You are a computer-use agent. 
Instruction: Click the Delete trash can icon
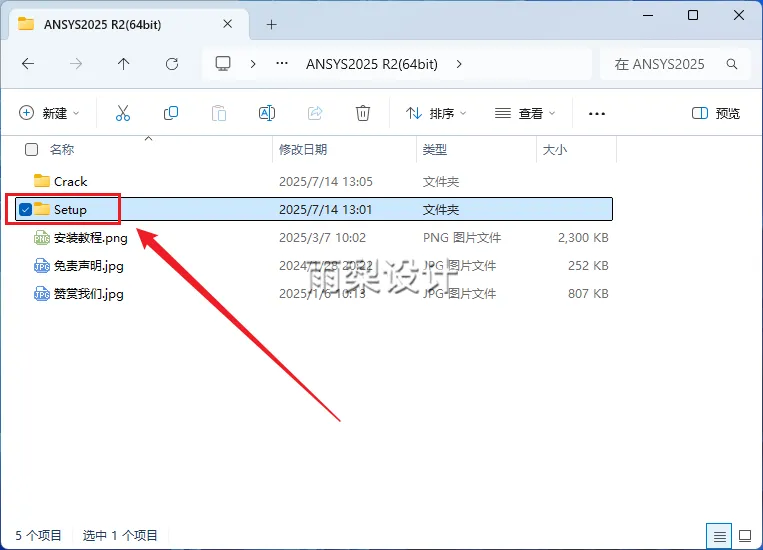point(363,113)
